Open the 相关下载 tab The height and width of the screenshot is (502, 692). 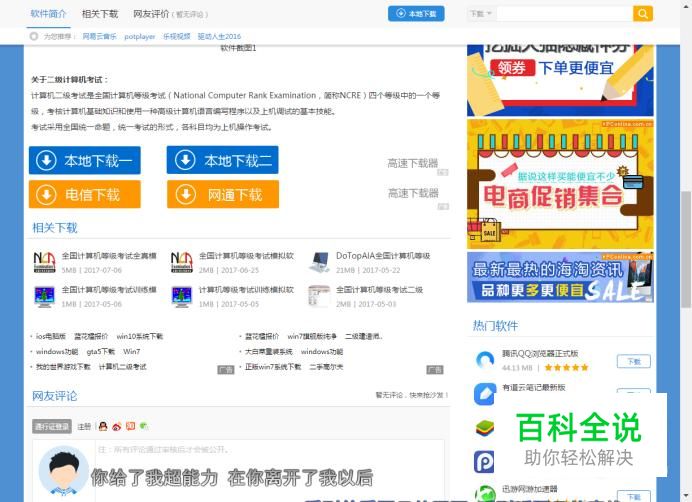tap(100, 14)
